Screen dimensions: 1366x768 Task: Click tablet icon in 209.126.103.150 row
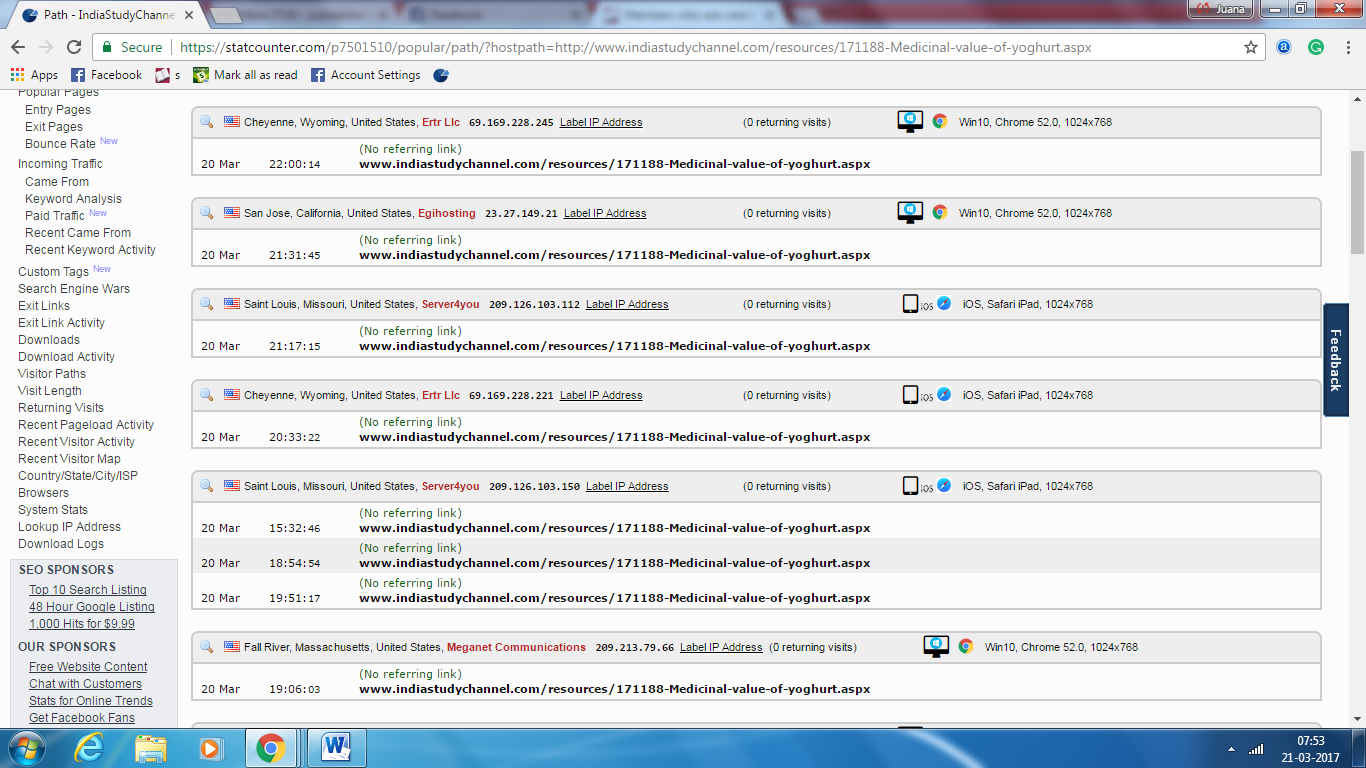(x=910, y=486)
